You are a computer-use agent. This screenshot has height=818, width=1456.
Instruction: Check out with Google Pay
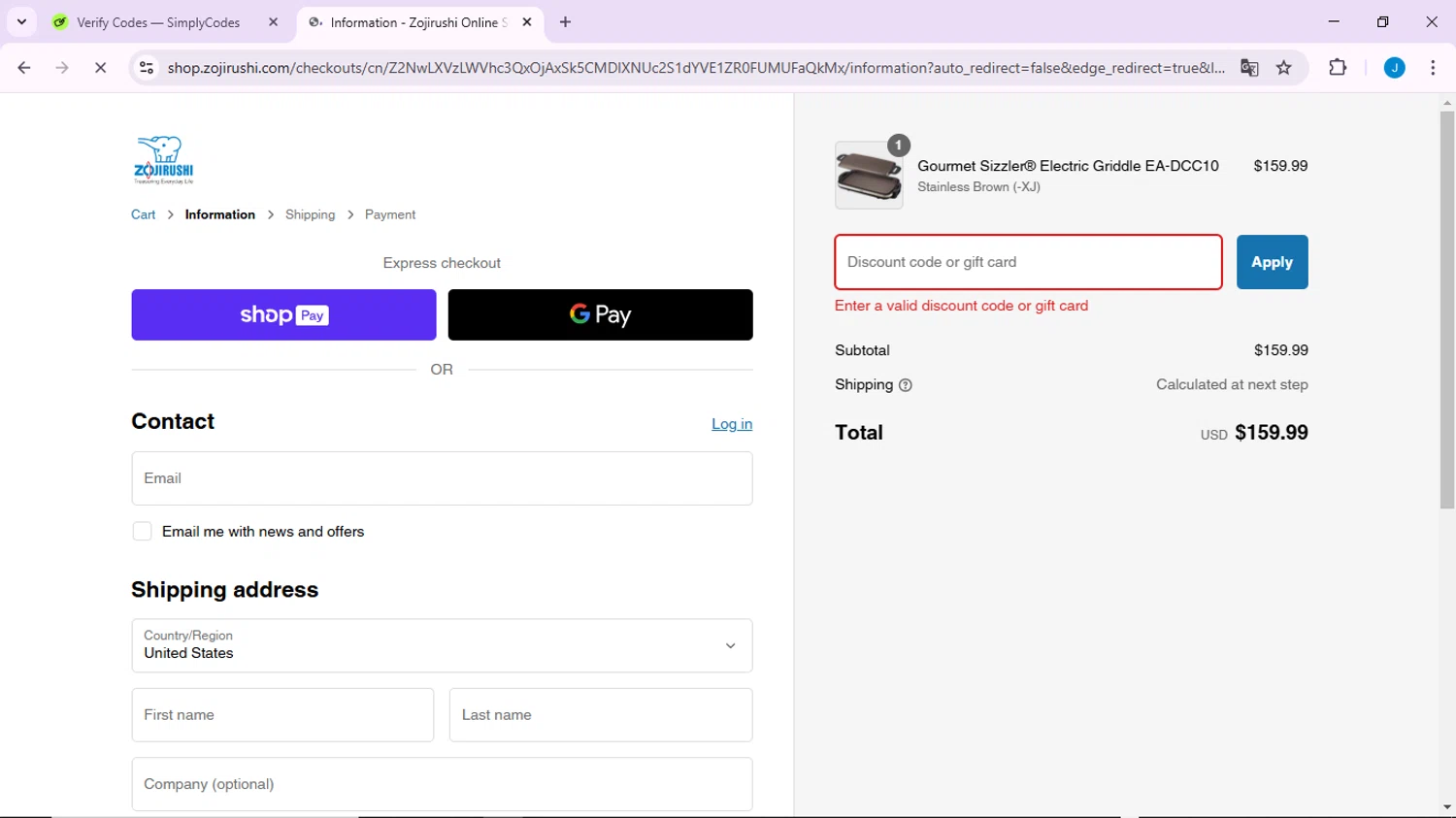tap(600, 314)
